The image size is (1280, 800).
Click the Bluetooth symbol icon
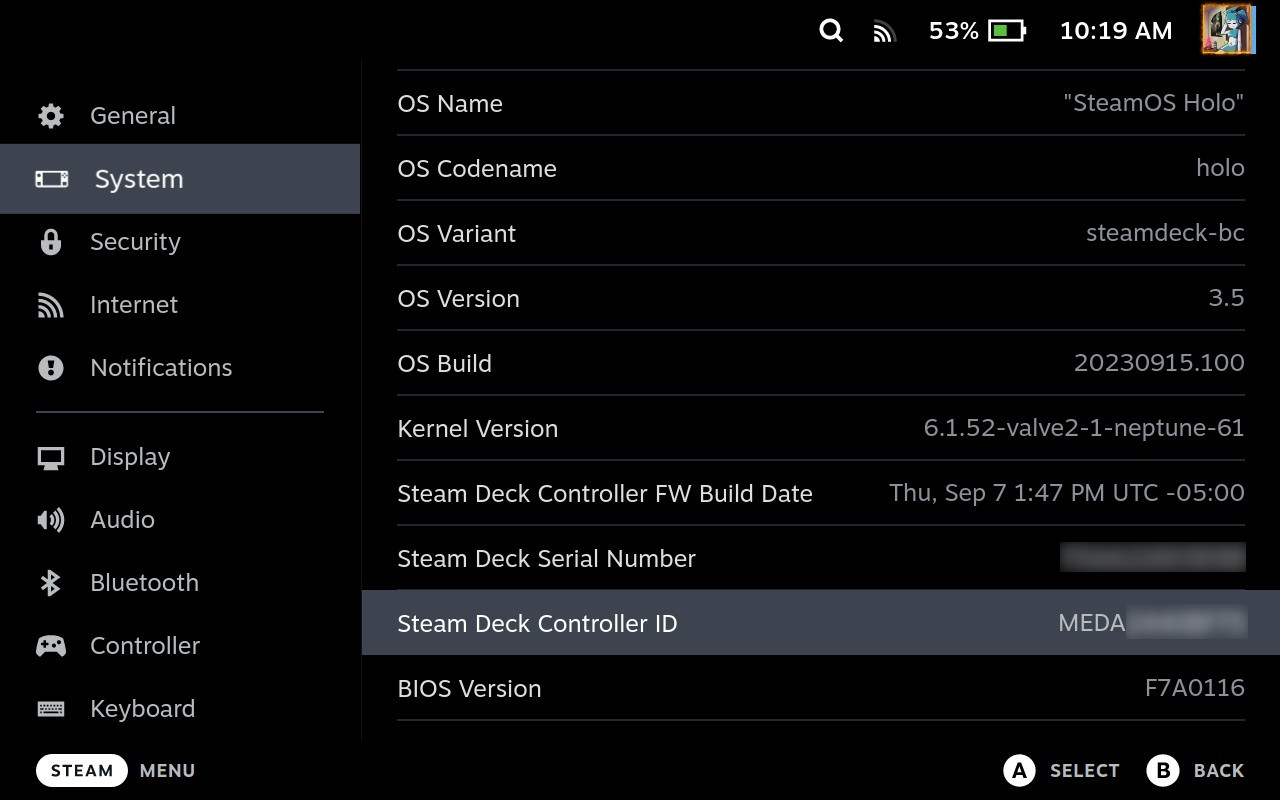click(50, 583)
